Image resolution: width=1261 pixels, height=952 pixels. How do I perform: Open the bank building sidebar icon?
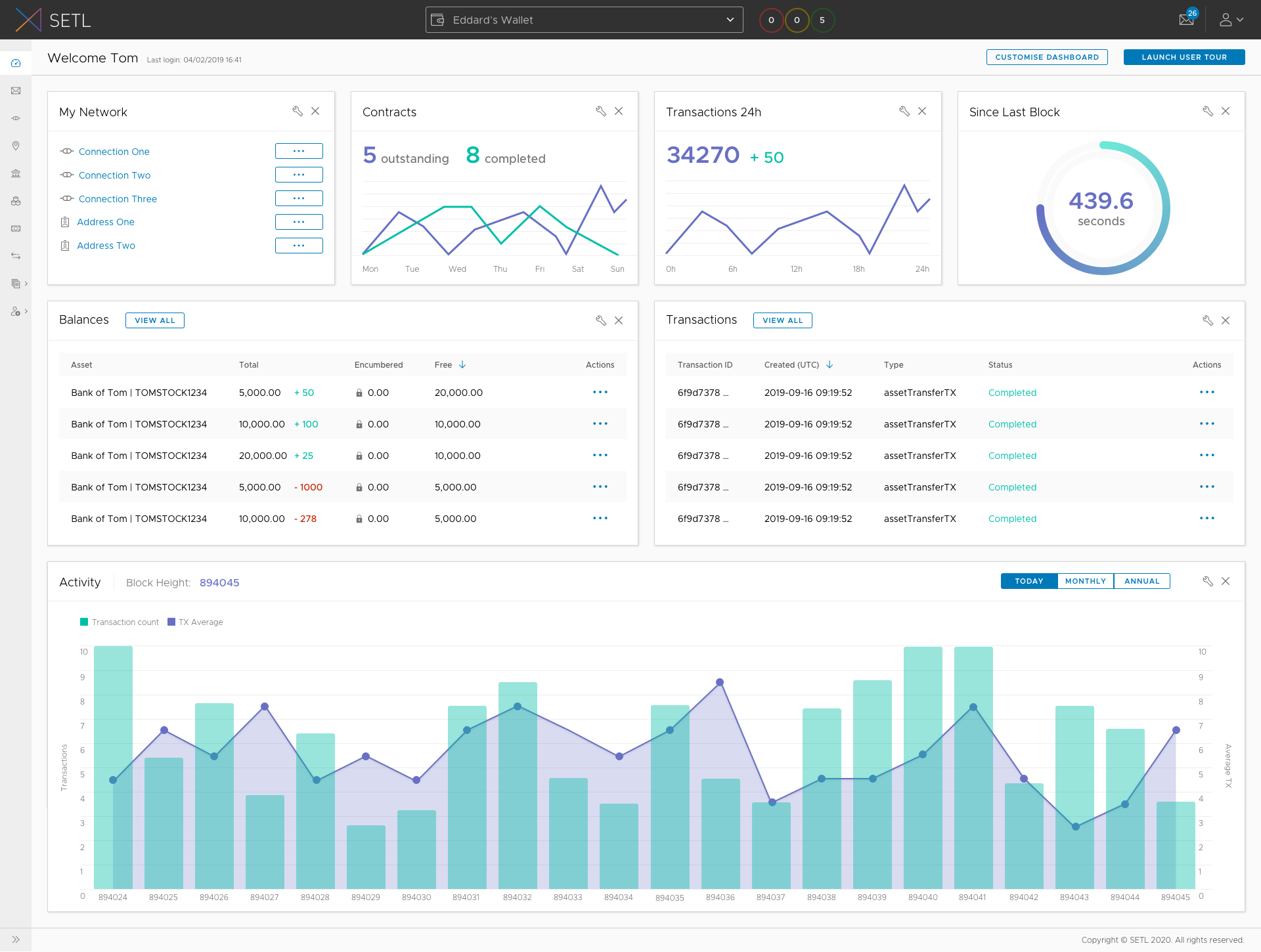(16, 173)
